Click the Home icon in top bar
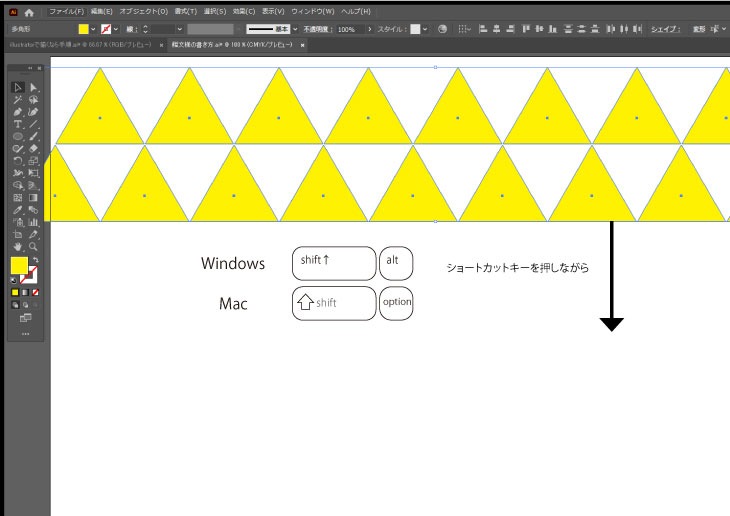Image resolution: width=730 pixels, height=516 pixels. (29, 12)
